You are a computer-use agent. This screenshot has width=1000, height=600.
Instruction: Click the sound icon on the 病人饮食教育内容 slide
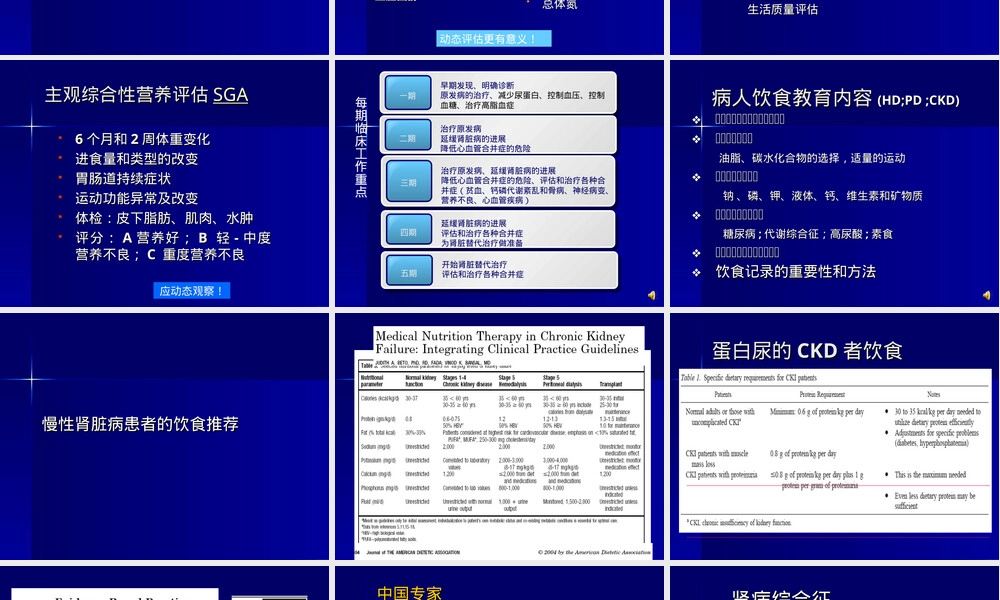pos(986,295)
